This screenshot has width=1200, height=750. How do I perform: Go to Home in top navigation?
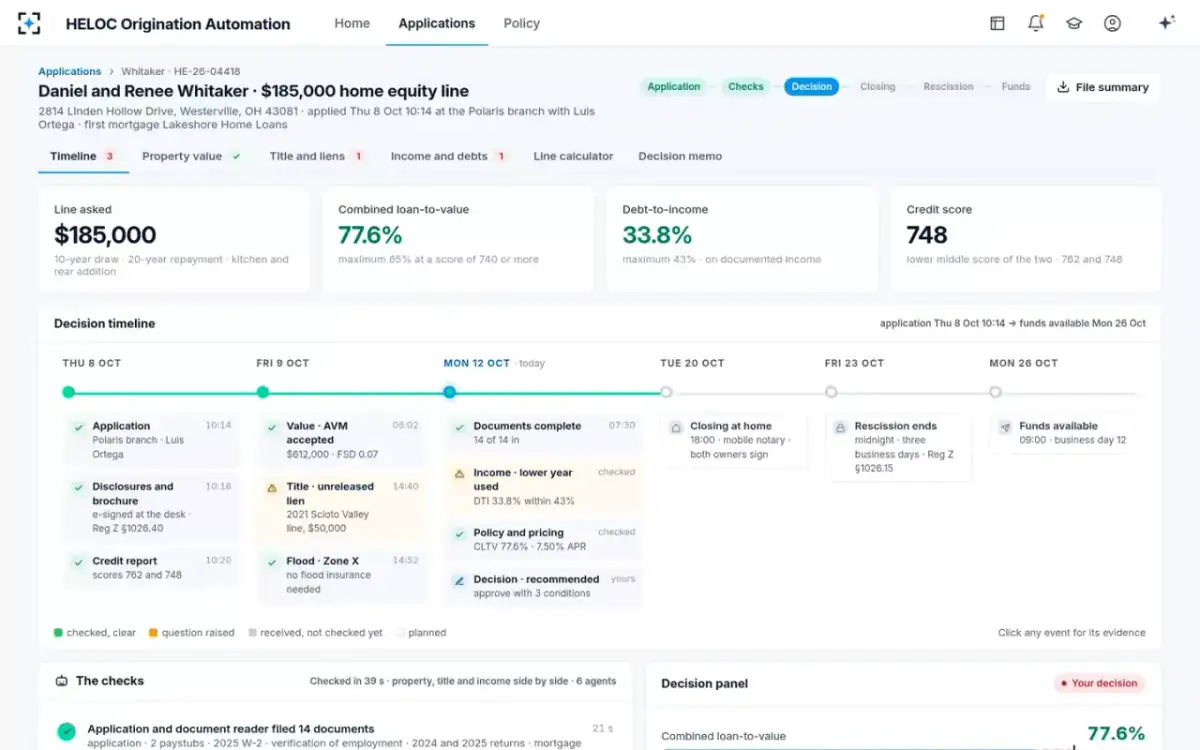(352, 23)
